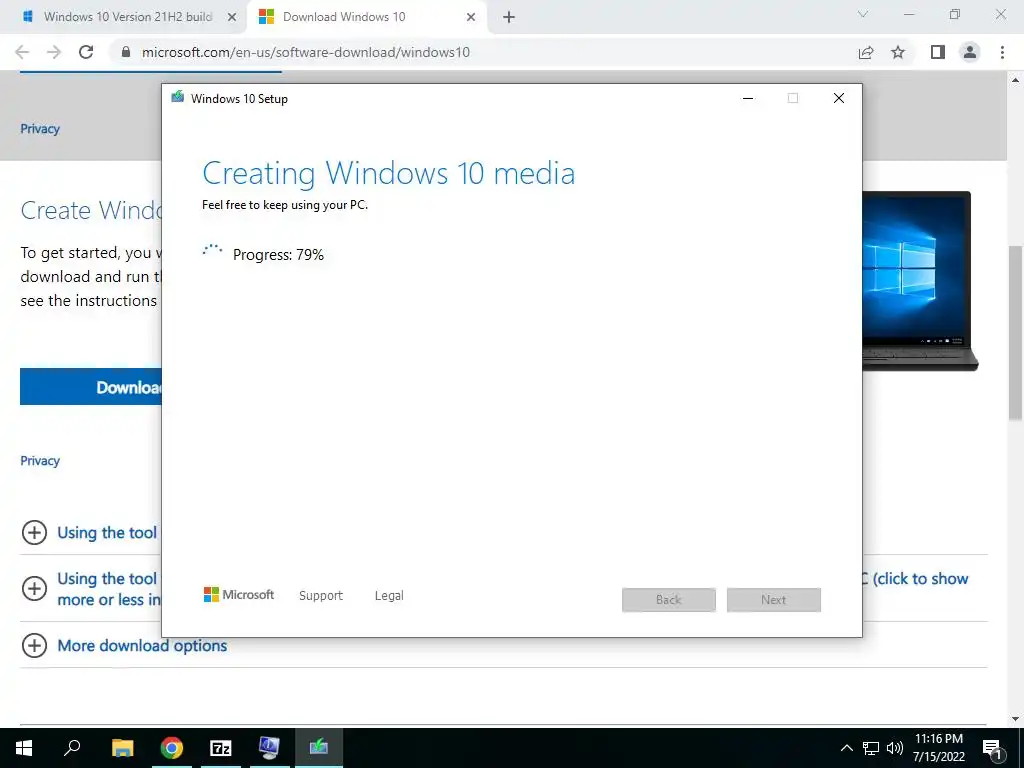Click the Chrome forward arrow
Image resolution: width=1024 pixels, height=768 pixels.
pyautogui.click(x=54, y=52)
